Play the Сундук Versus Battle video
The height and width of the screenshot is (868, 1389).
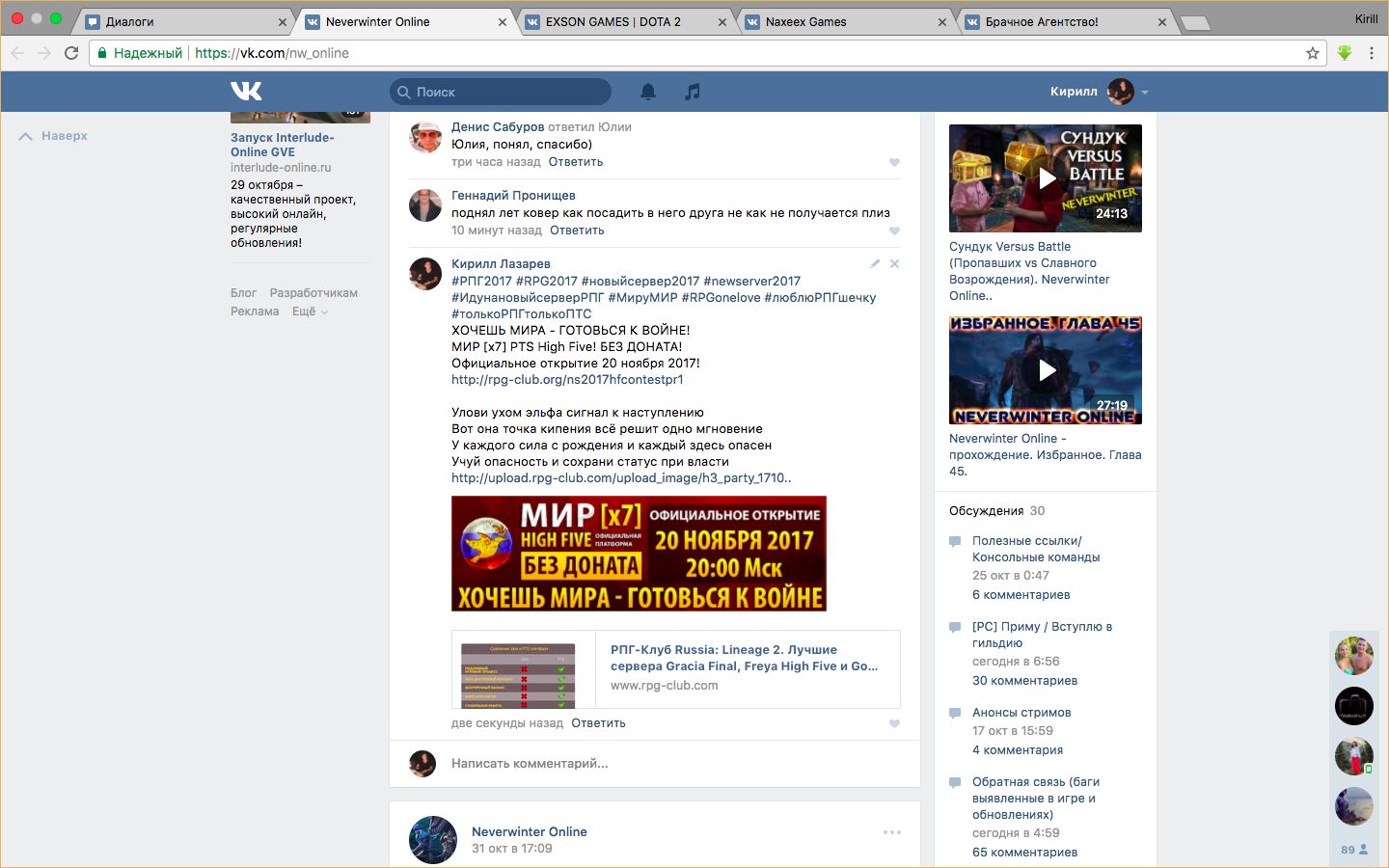(1046, 178)
